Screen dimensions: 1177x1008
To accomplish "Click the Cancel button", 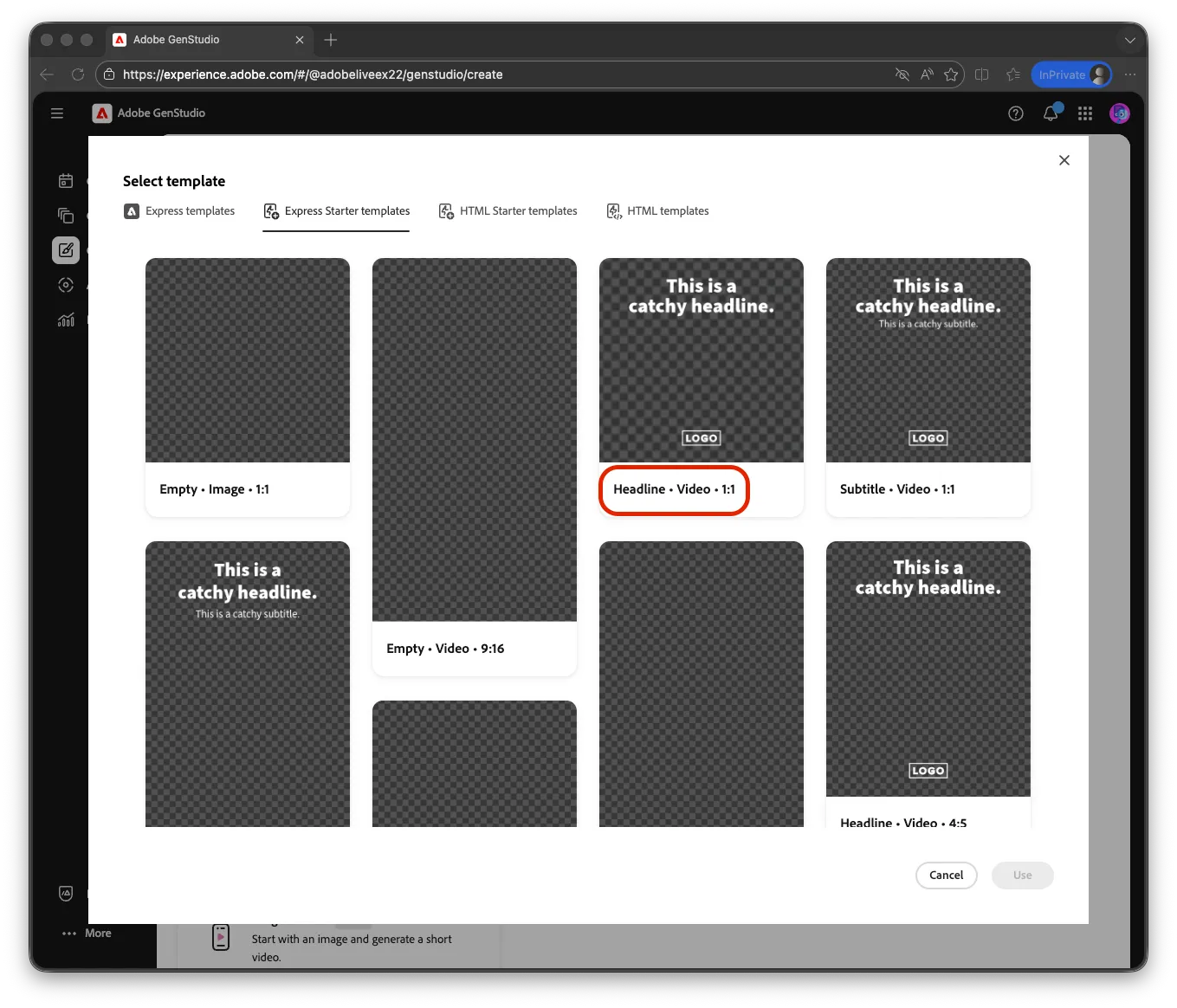I will point(947,876).
